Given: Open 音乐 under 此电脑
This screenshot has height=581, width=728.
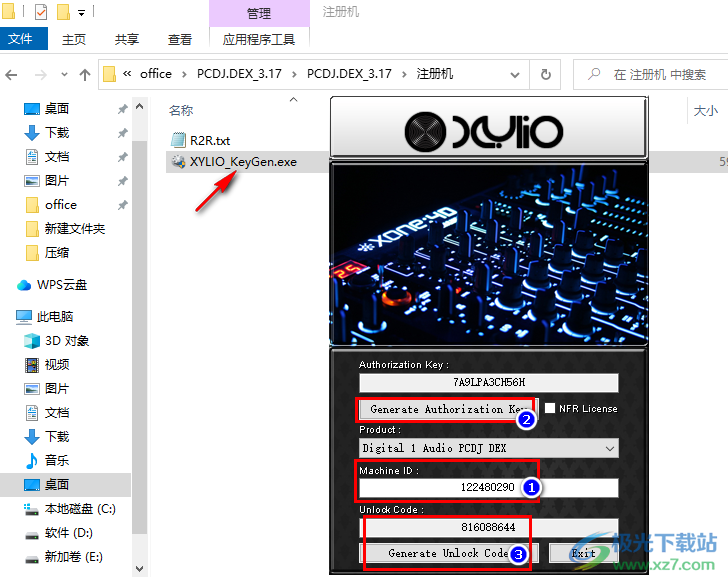Looking at the screenshot, I should tap(57, 461).
